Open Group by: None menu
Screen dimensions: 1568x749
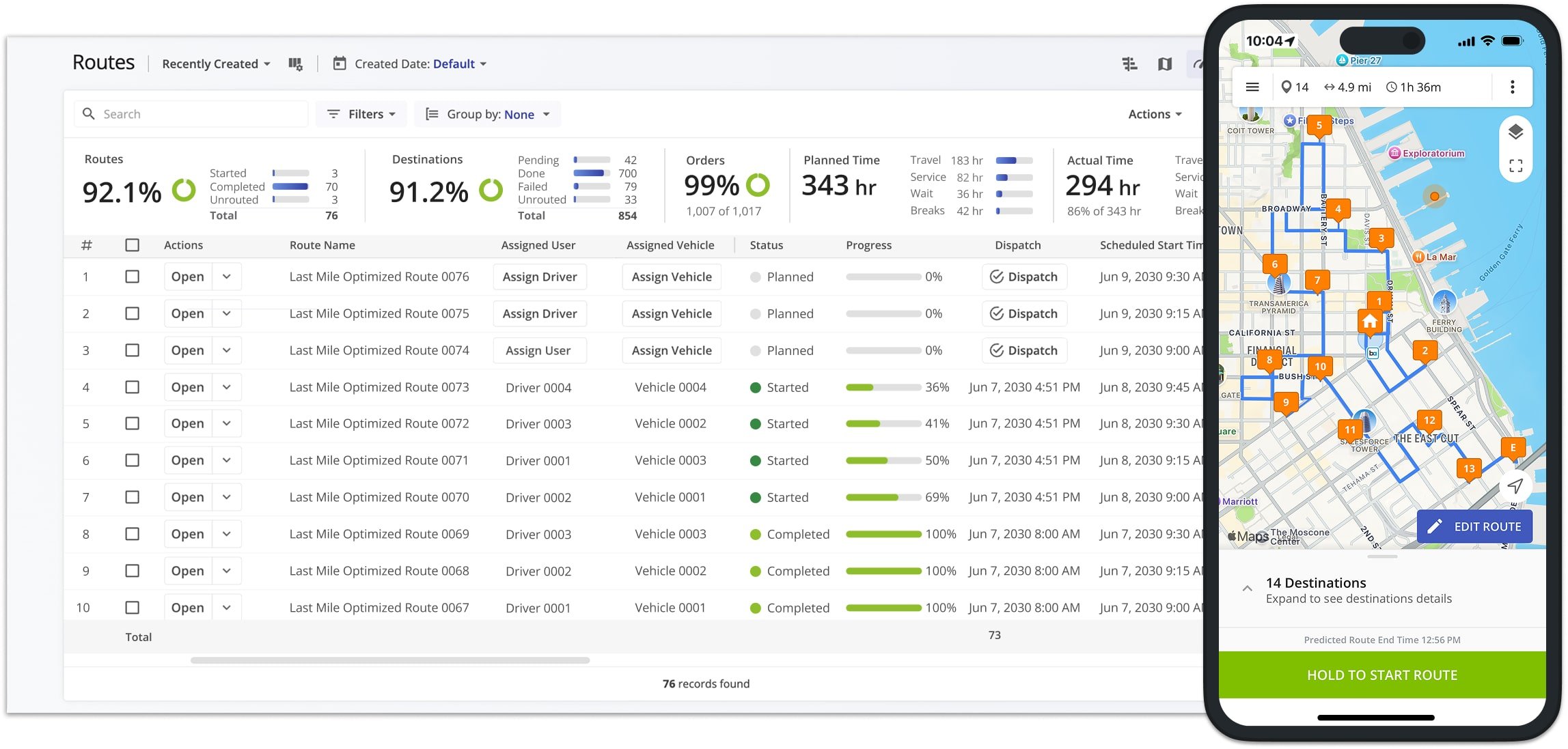click(x=489, y=114)
